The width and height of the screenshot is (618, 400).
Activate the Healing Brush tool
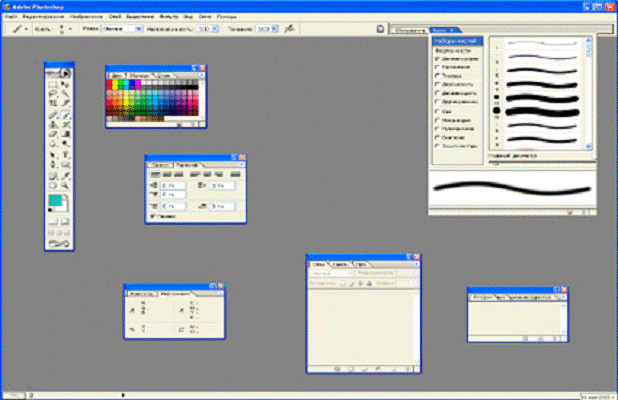(53, 115)
